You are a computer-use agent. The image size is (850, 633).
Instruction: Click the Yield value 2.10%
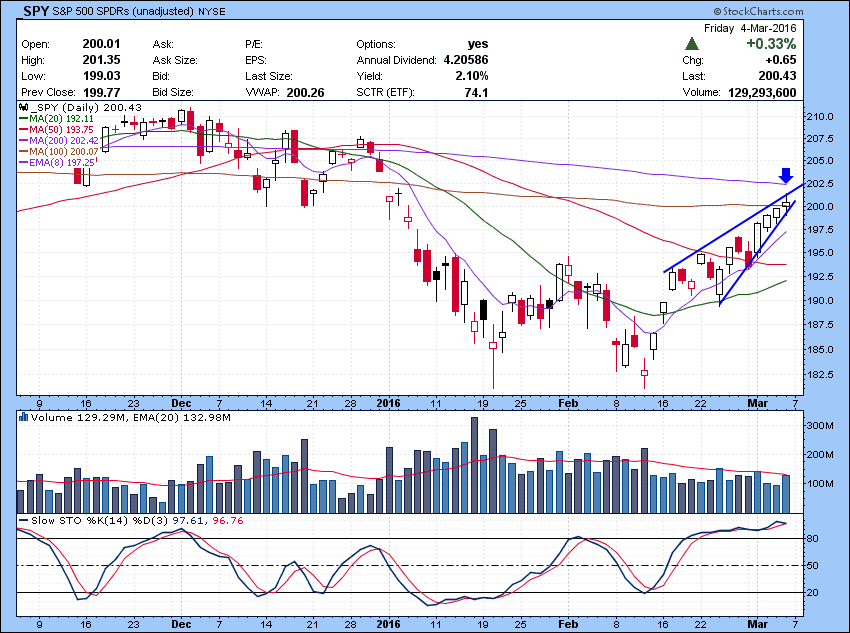[x=472, y=76]
